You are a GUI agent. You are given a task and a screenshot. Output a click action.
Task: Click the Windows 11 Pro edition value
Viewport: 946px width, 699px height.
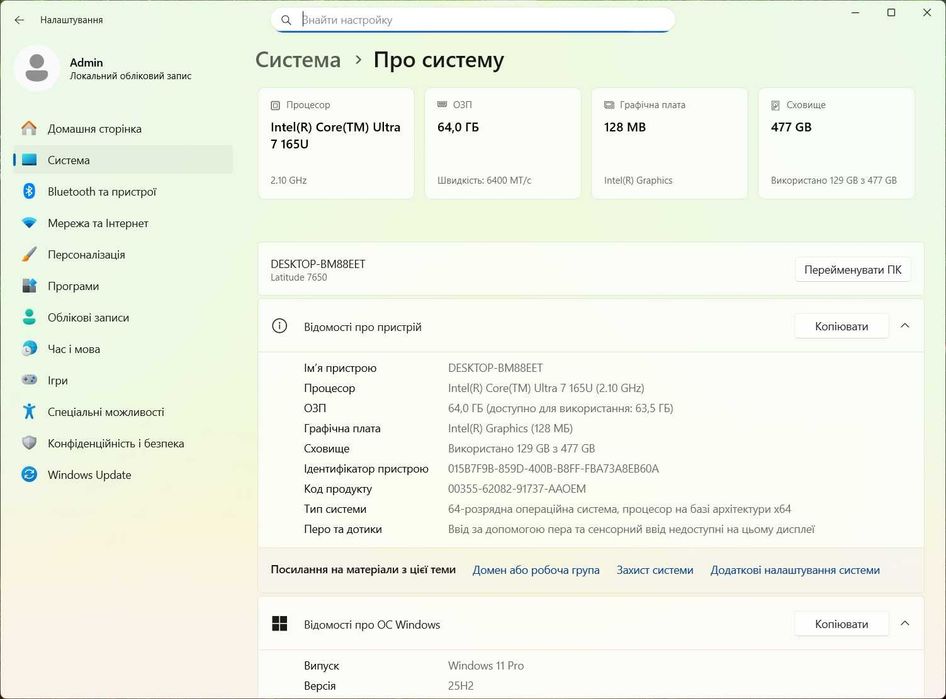486,666
